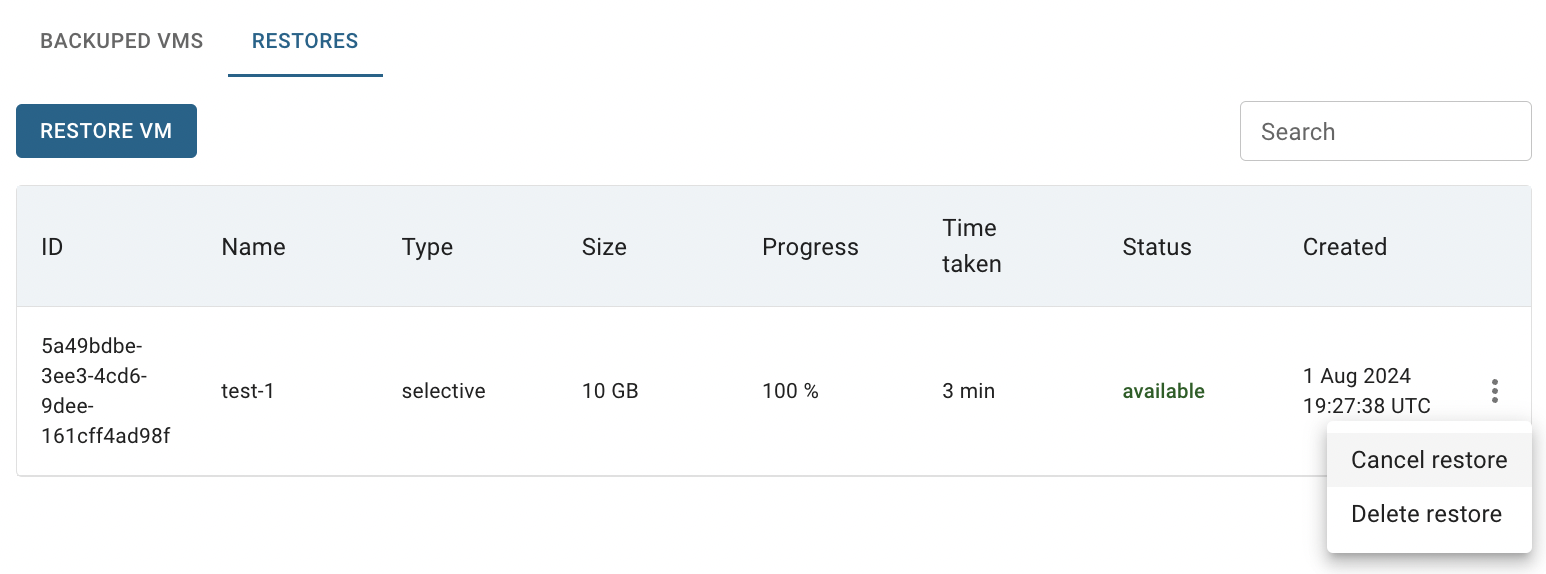Screen dimensions: 1546x574
Task: Sort table by Name column header
Action: [x=253, y=247]
